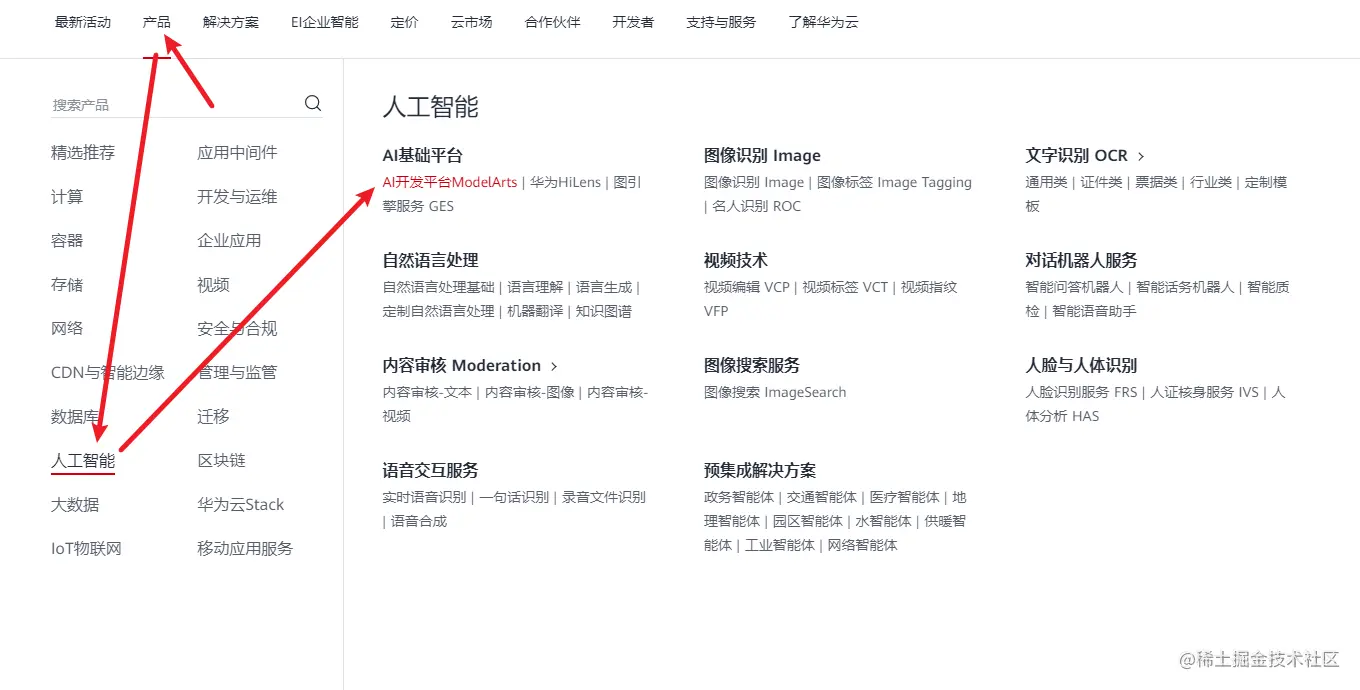Viewport: 1360px width, 690px height.
Task: Go to 定价 in top navigation
Action: pyautogui.click(x=405, y=22)
